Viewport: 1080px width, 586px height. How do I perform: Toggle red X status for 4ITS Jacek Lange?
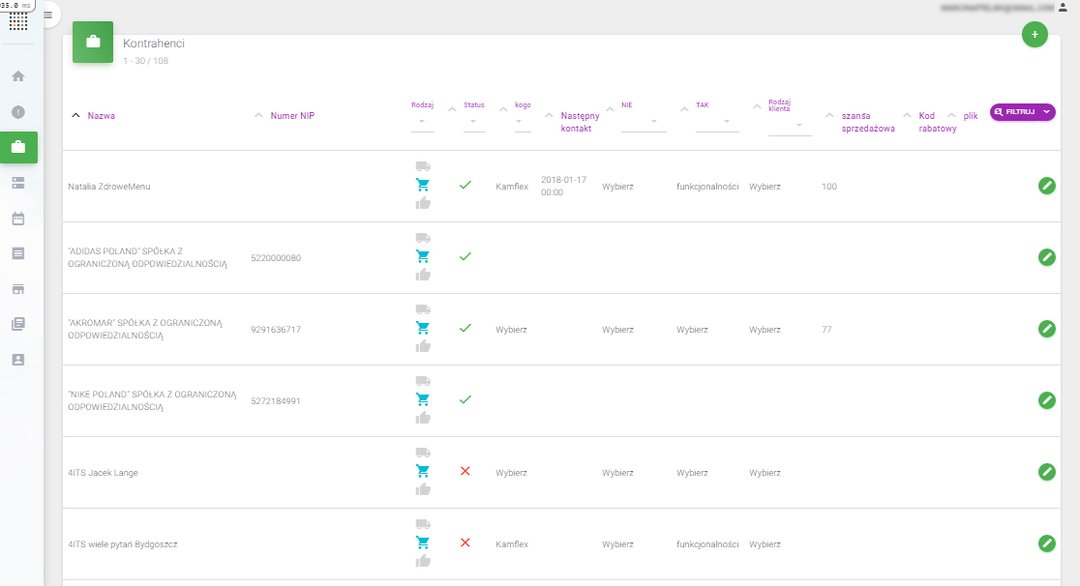(x=465, y=471)
